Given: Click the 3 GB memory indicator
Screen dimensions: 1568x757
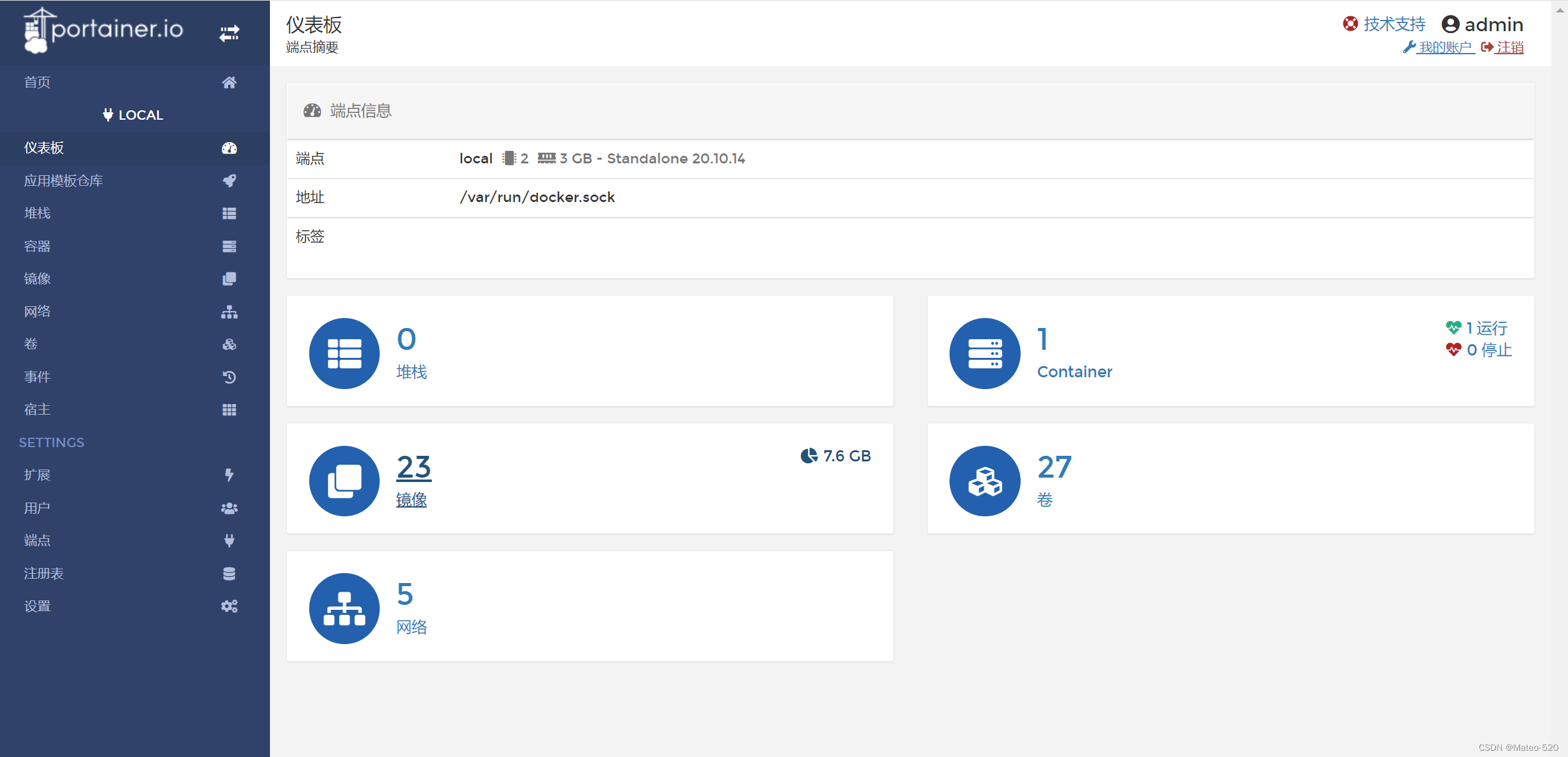Looking at the screenshot, I should pyautogui.click(x=565, y=158).
